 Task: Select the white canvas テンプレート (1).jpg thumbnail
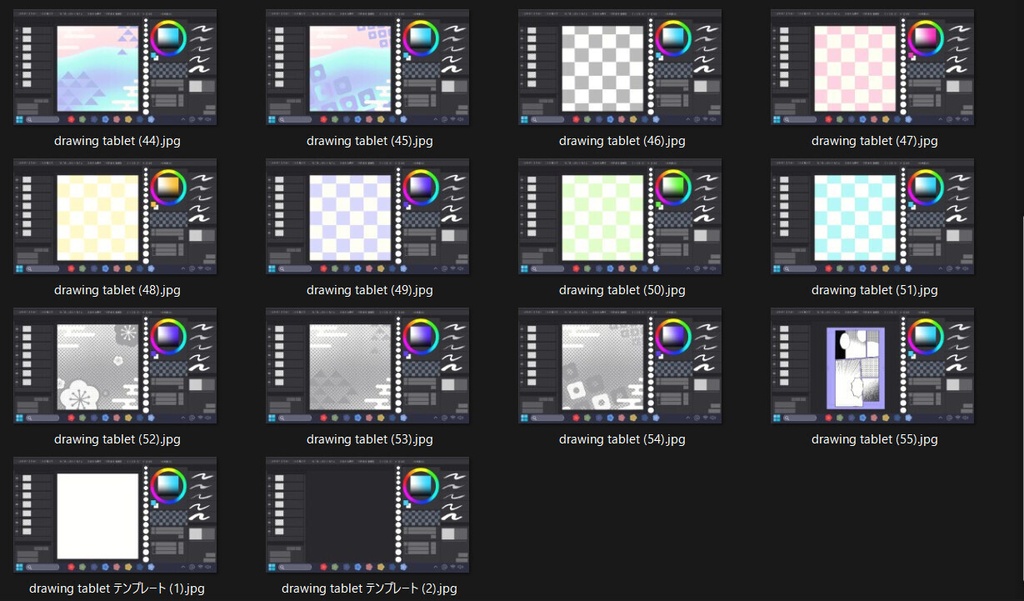coord(115,515)
